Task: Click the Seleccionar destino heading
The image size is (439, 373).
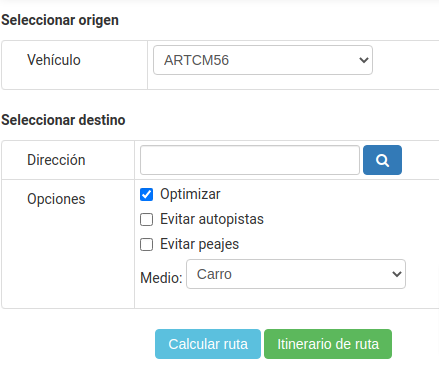Action: tap(63, 120)
